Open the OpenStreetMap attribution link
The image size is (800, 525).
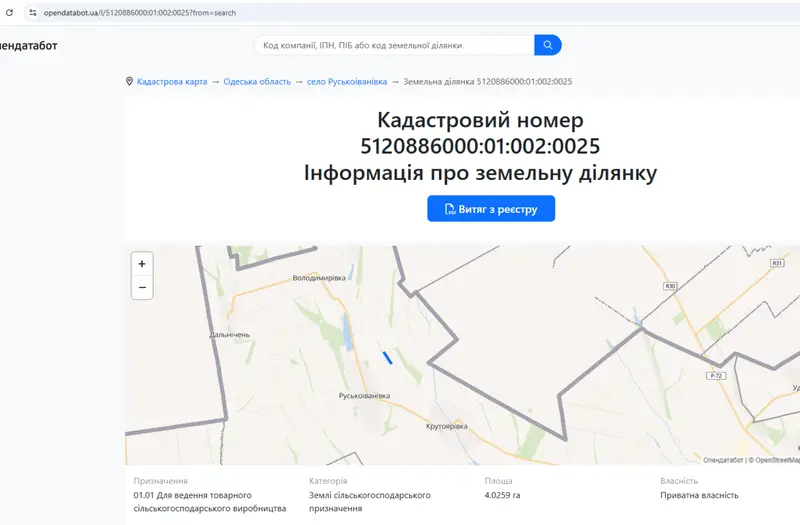pos(777,460)
